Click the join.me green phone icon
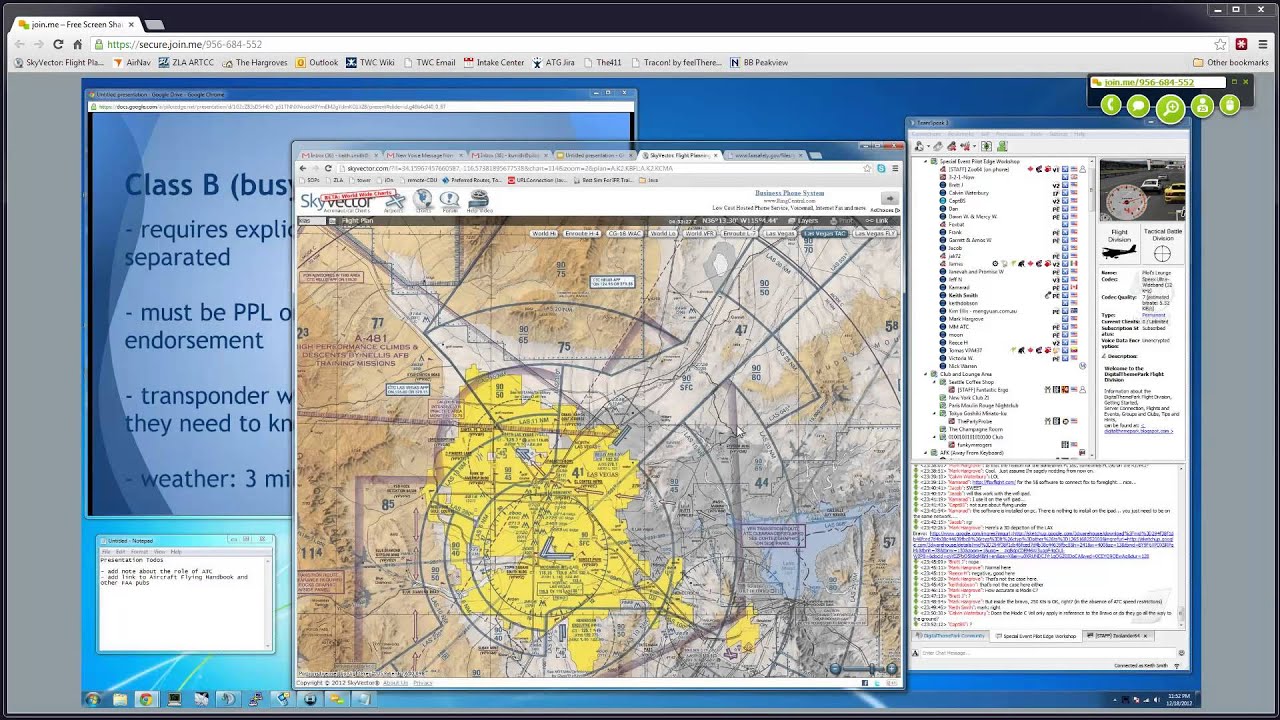 coord(1110,105)
